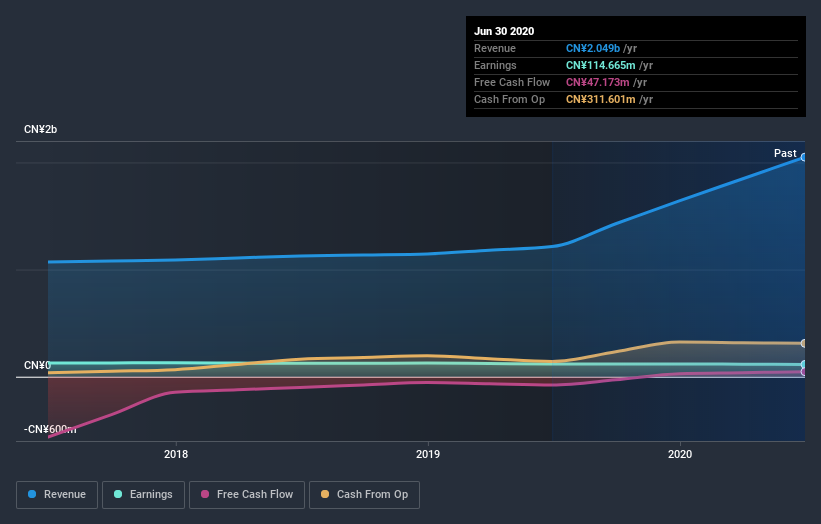This screenshot has height=524, width=821.
Task: Click the CN¥47.173m free cash flow value
Action: [x=597, y=82]
